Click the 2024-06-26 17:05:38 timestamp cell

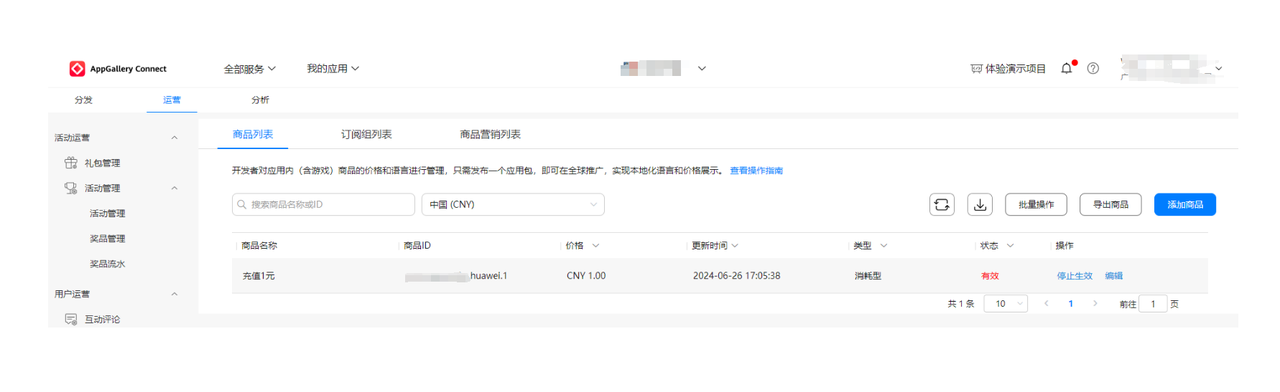pyautogui.click(x=736, y=276)
